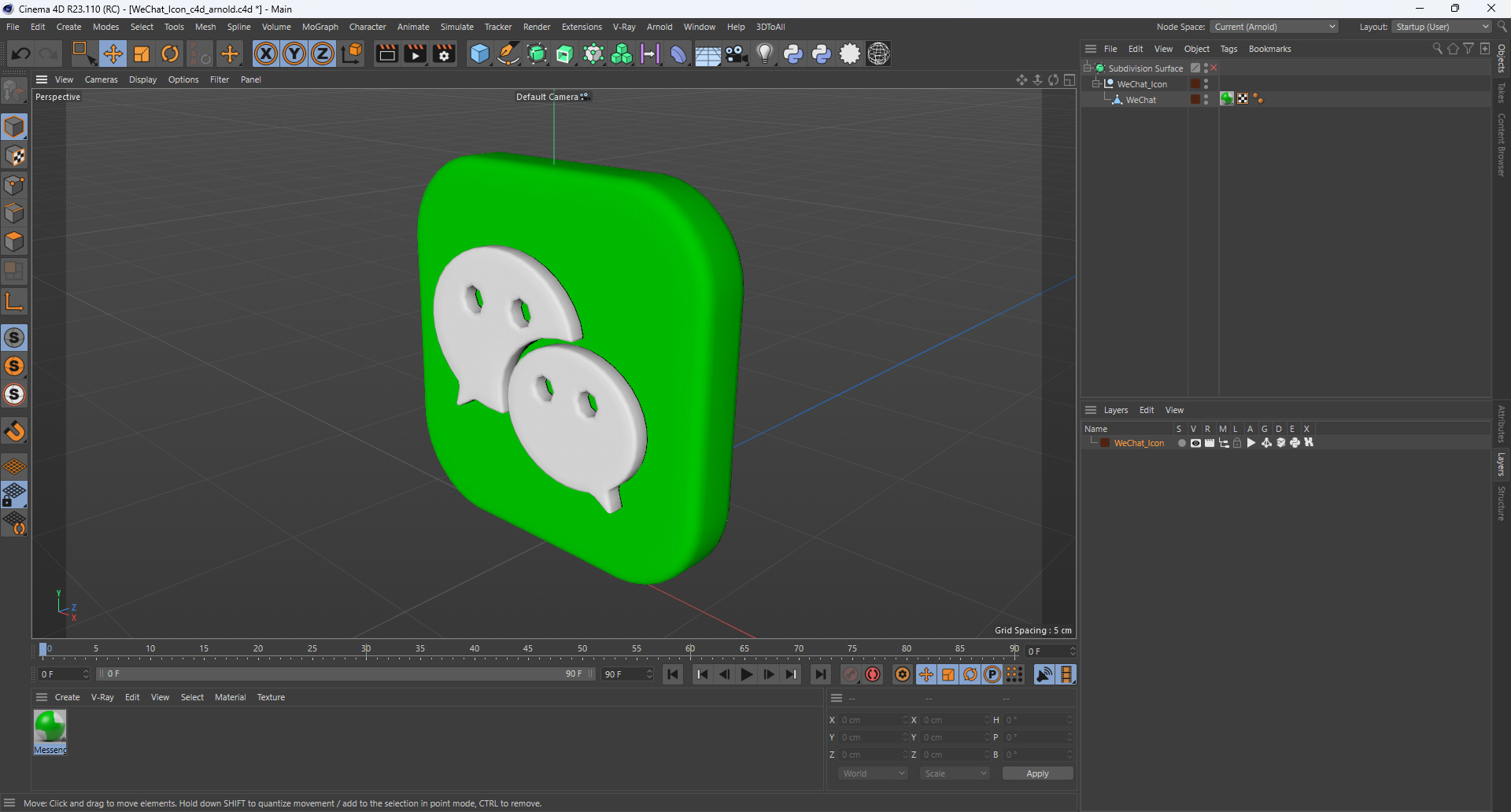Open World coordinate dropdown

click(873, 773)
